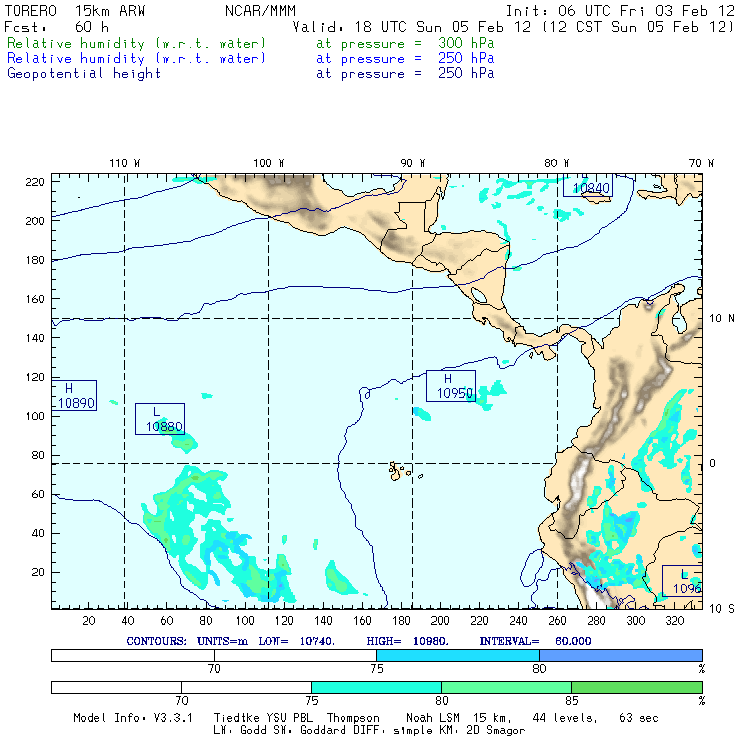The image size is (740, 740).
Task: Click "220" on the left vertical axis
Action: (34, 182)
